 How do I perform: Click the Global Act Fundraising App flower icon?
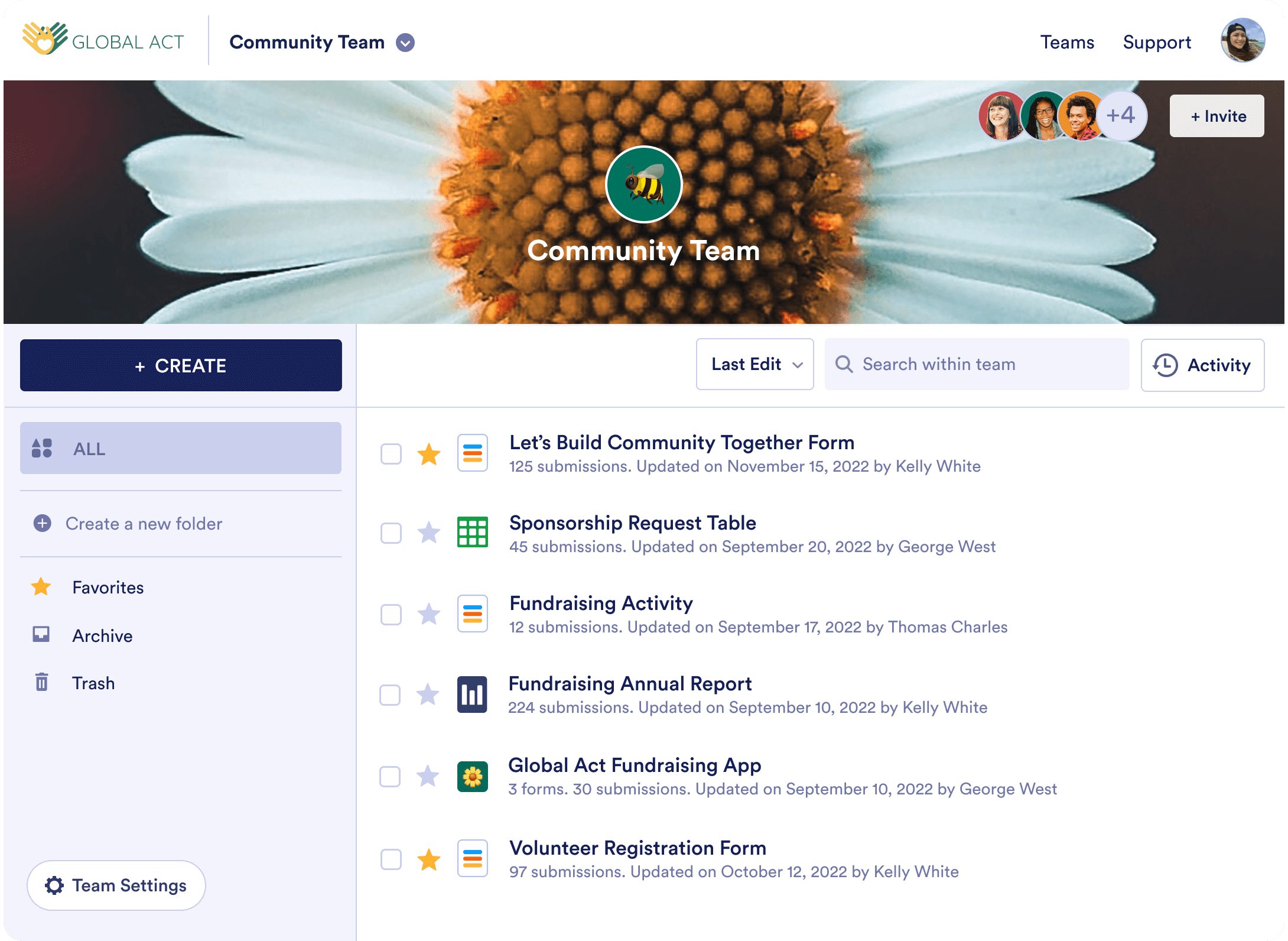point(472,776)
